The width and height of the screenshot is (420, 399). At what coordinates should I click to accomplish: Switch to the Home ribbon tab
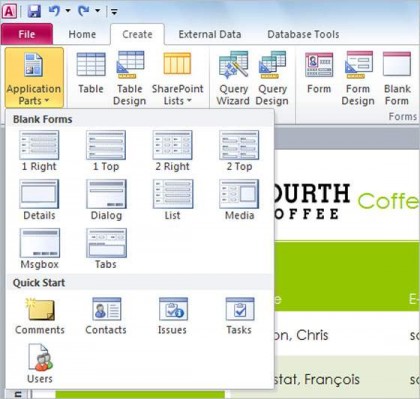coord(82,34)
